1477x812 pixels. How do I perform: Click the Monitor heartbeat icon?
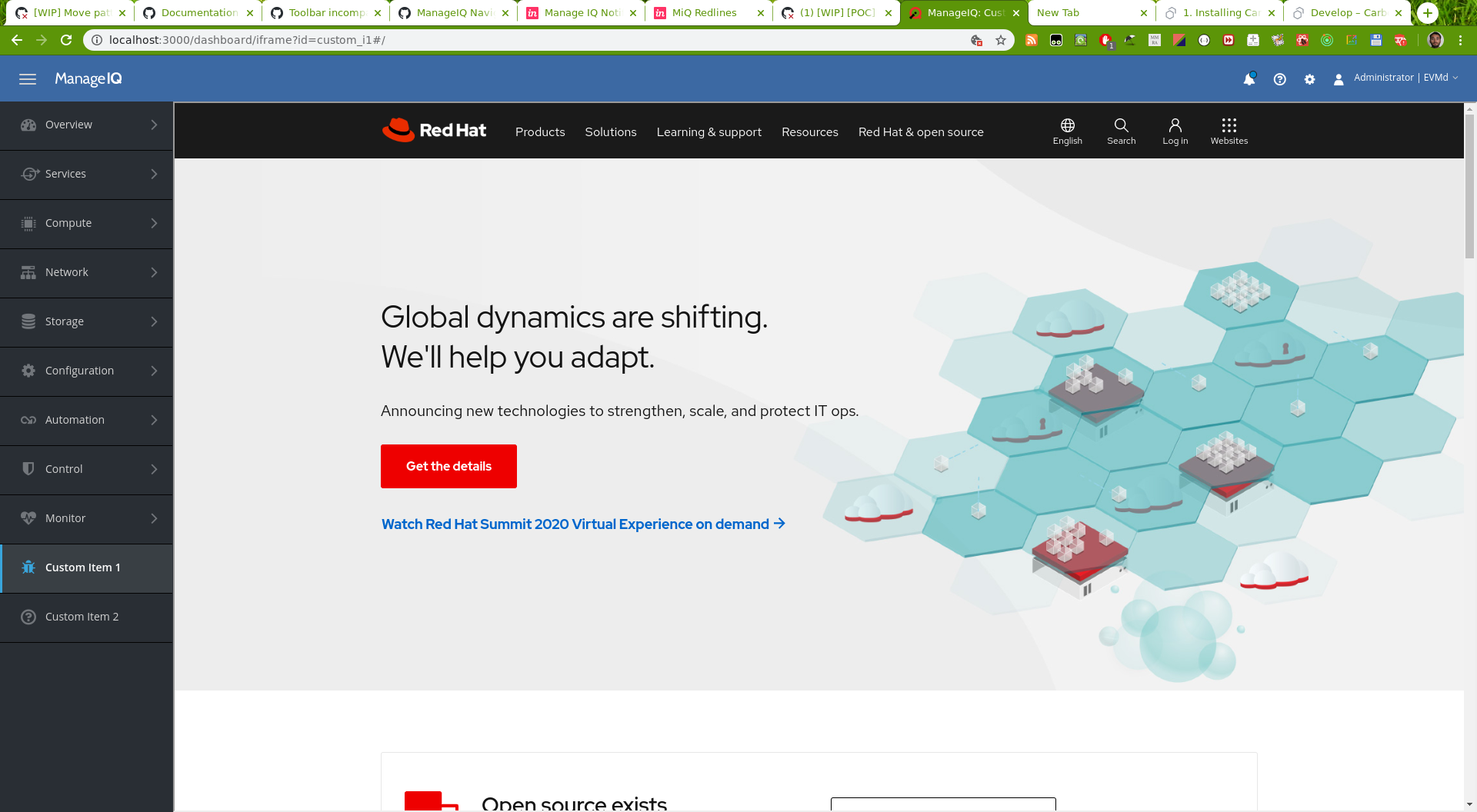click(28, 518)
